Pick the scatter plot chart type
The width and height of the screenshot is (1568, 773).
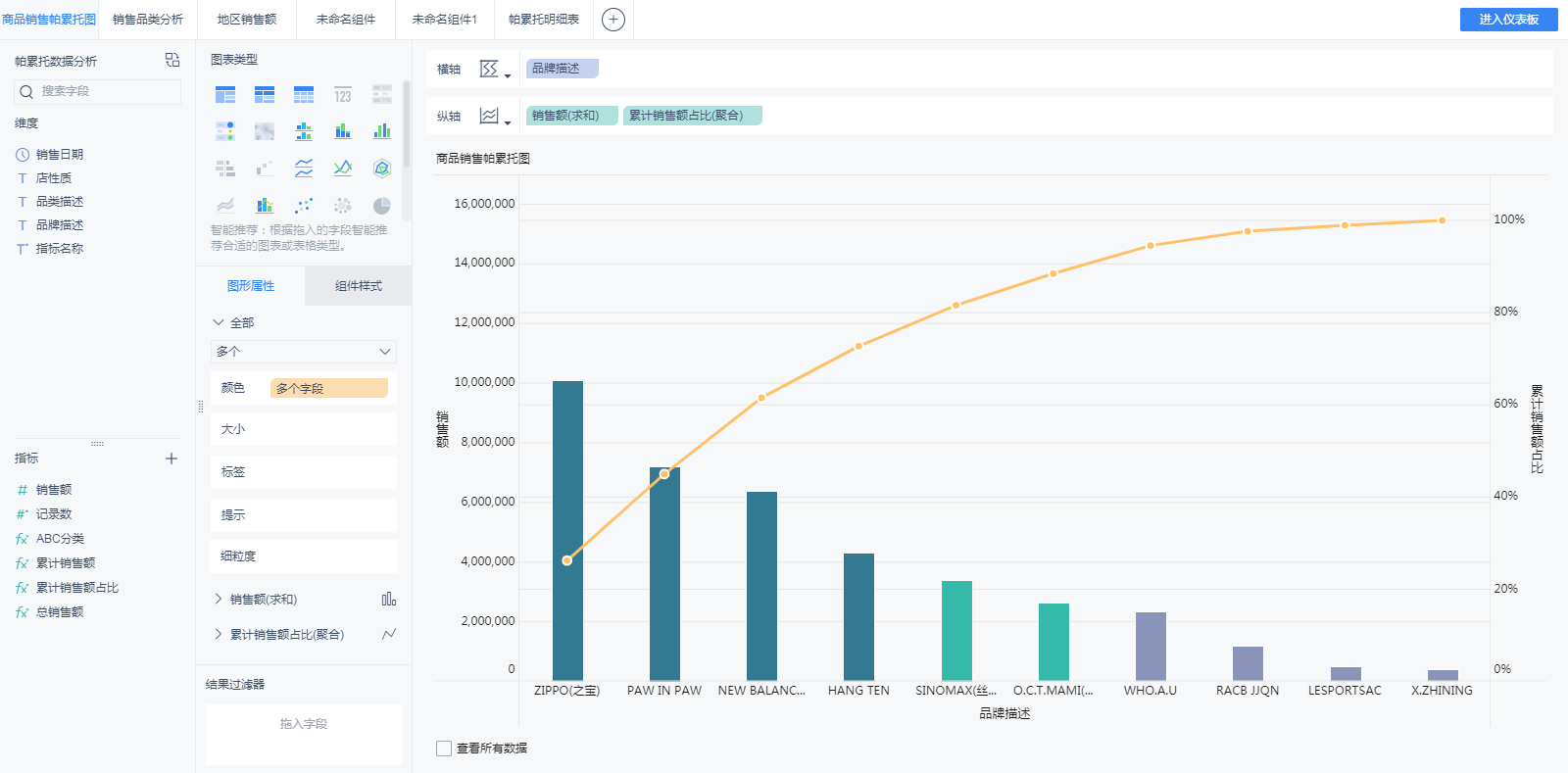click(x=304, y=205)
